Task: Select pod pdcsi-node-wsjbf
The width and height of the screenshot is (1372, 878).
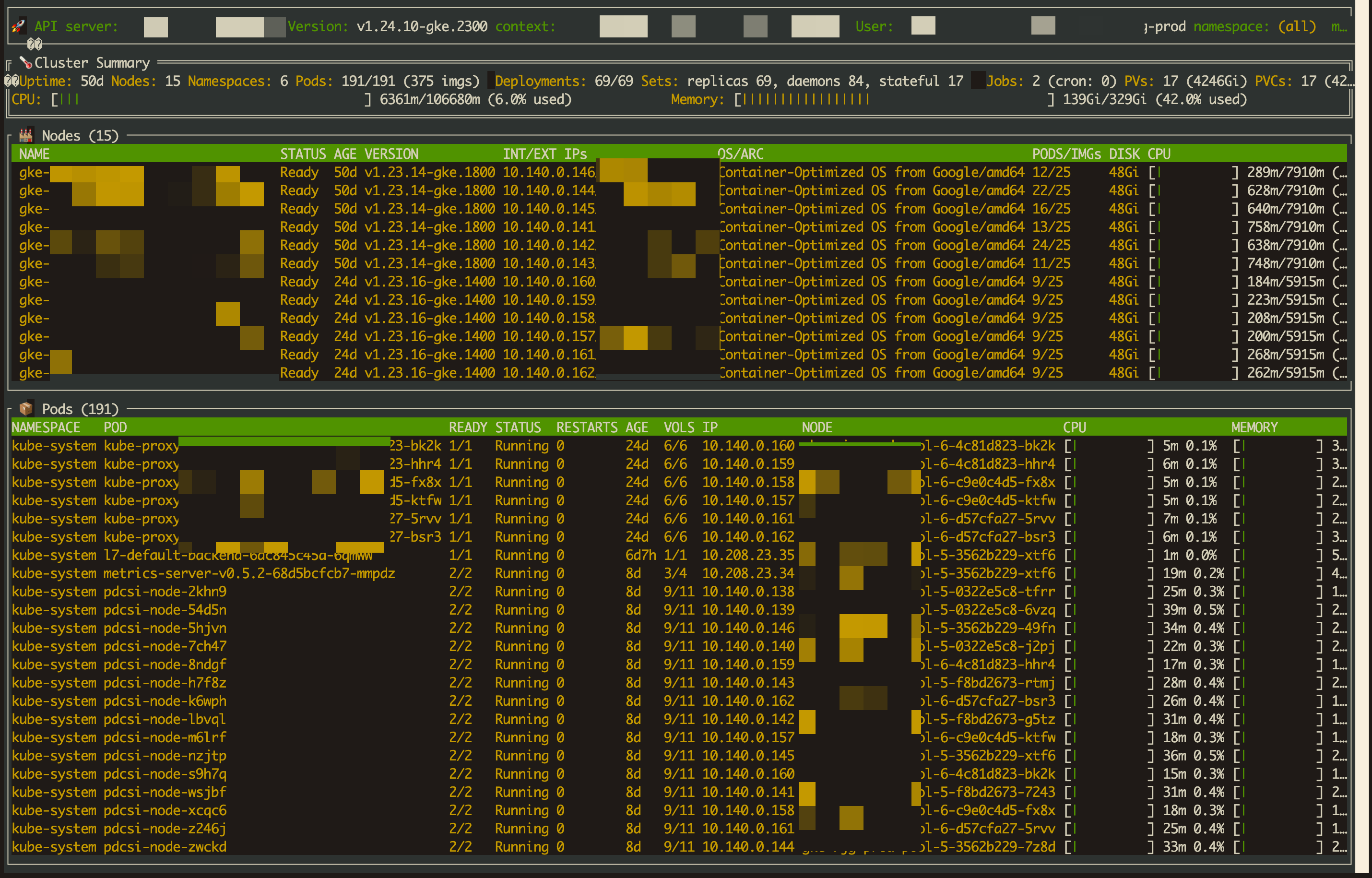Action: 165,792
